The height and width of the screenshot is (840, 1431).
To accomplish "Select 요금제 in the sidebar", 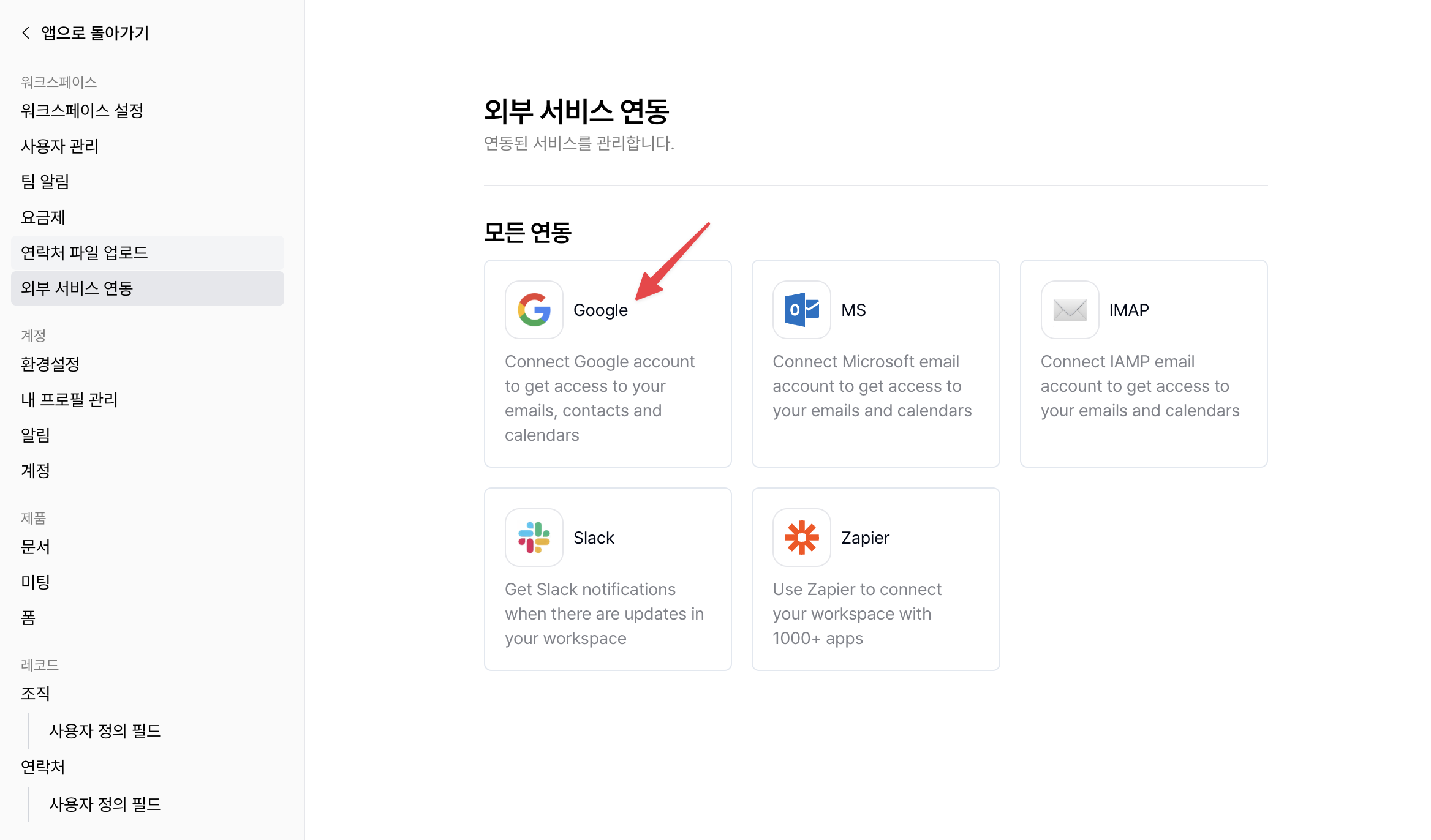I will (42, 217).
